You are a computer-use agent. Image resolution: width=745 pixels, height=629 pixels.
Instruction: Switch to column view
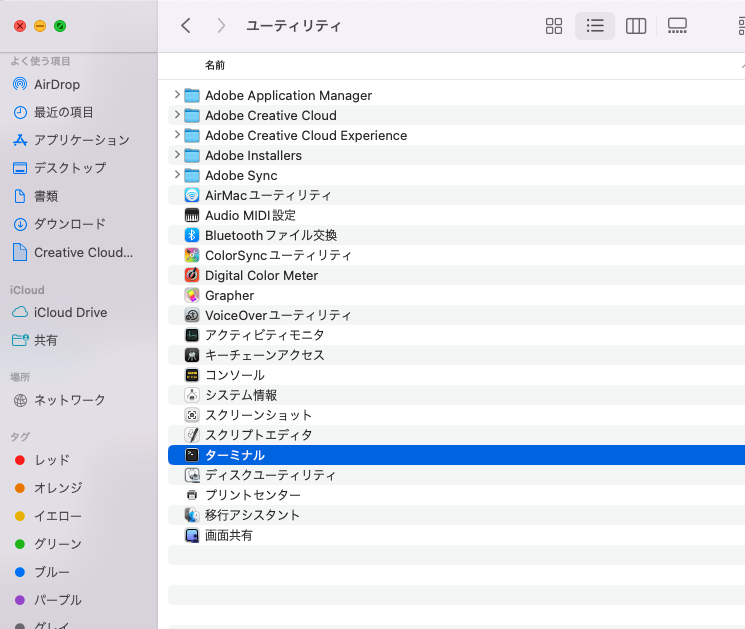(636, 26)
